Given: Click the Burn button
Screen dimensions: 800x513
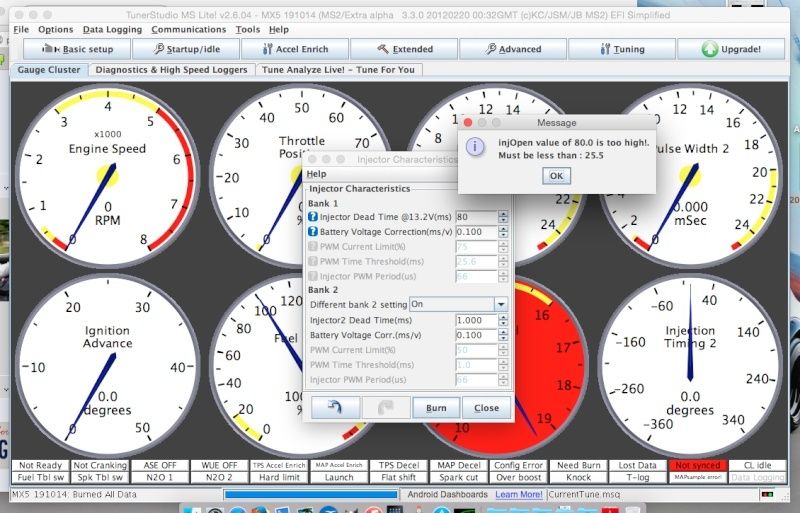Looking at the screenshot, I should click(436, 407).
